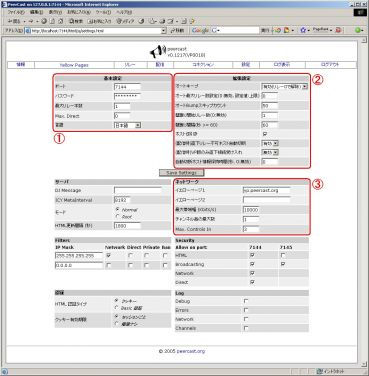Click the Mail icon in toolbar
This screenshot has height=376, width=369.
tap(153, 21)
